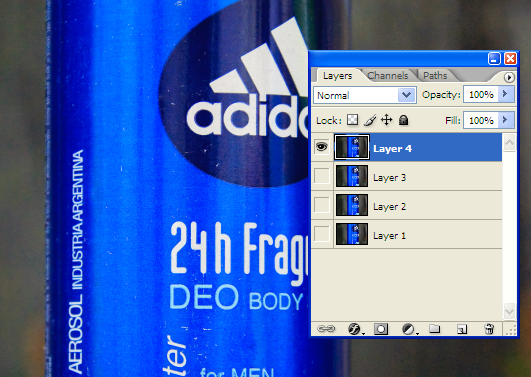
Task: Open the Fill slider arrow
Action: coord(506,120)
